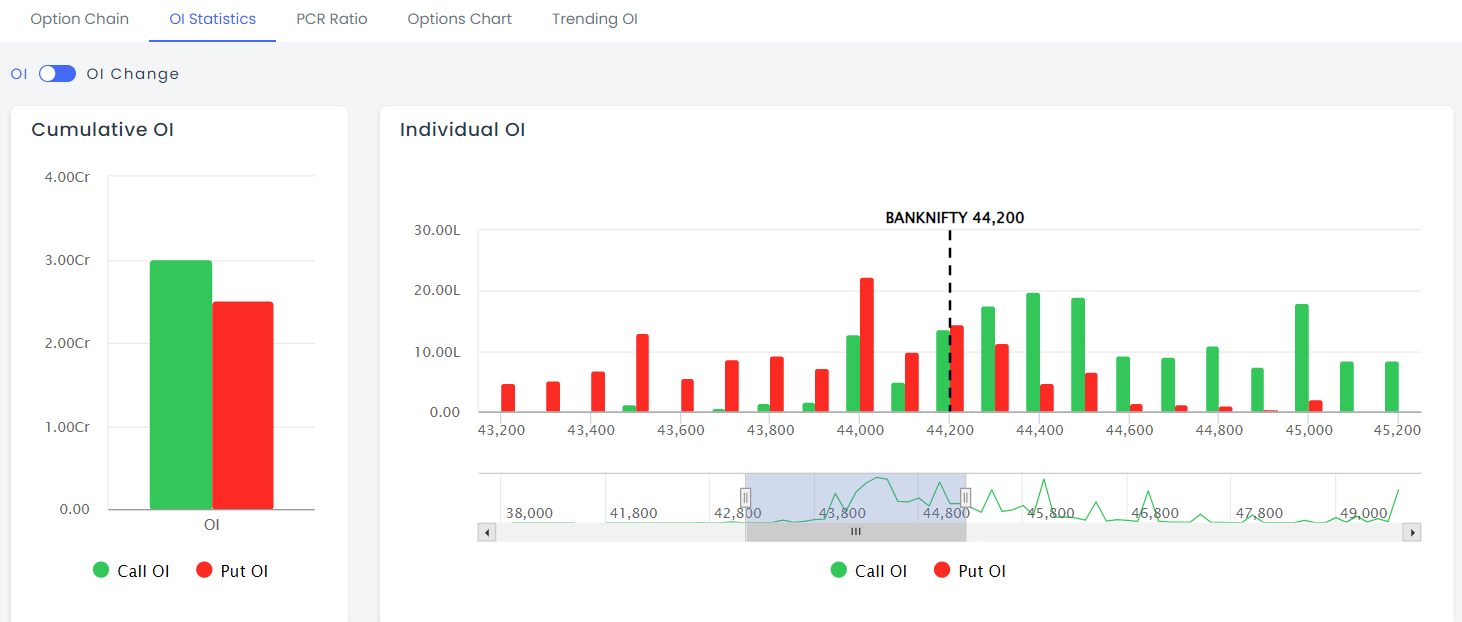
Task: Open the Options Chart tab
Action: pos(460,19)
